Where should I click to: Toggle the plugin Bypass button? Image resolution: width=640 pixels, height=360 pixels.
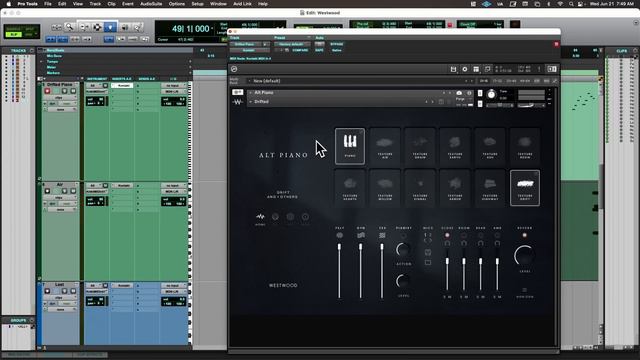tap(337, 44)
